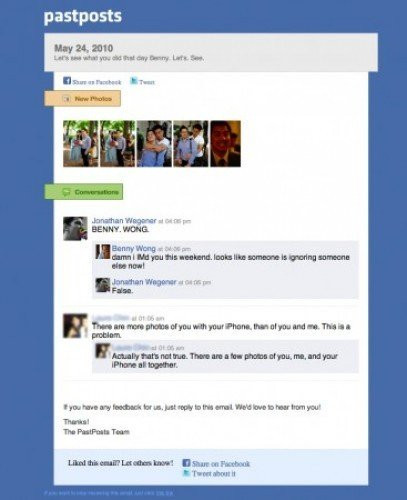The width and height of the screenshot is (407, 500).
Task: Click the speech bubble icon in Conversations label
Action: tap(66, 192)
